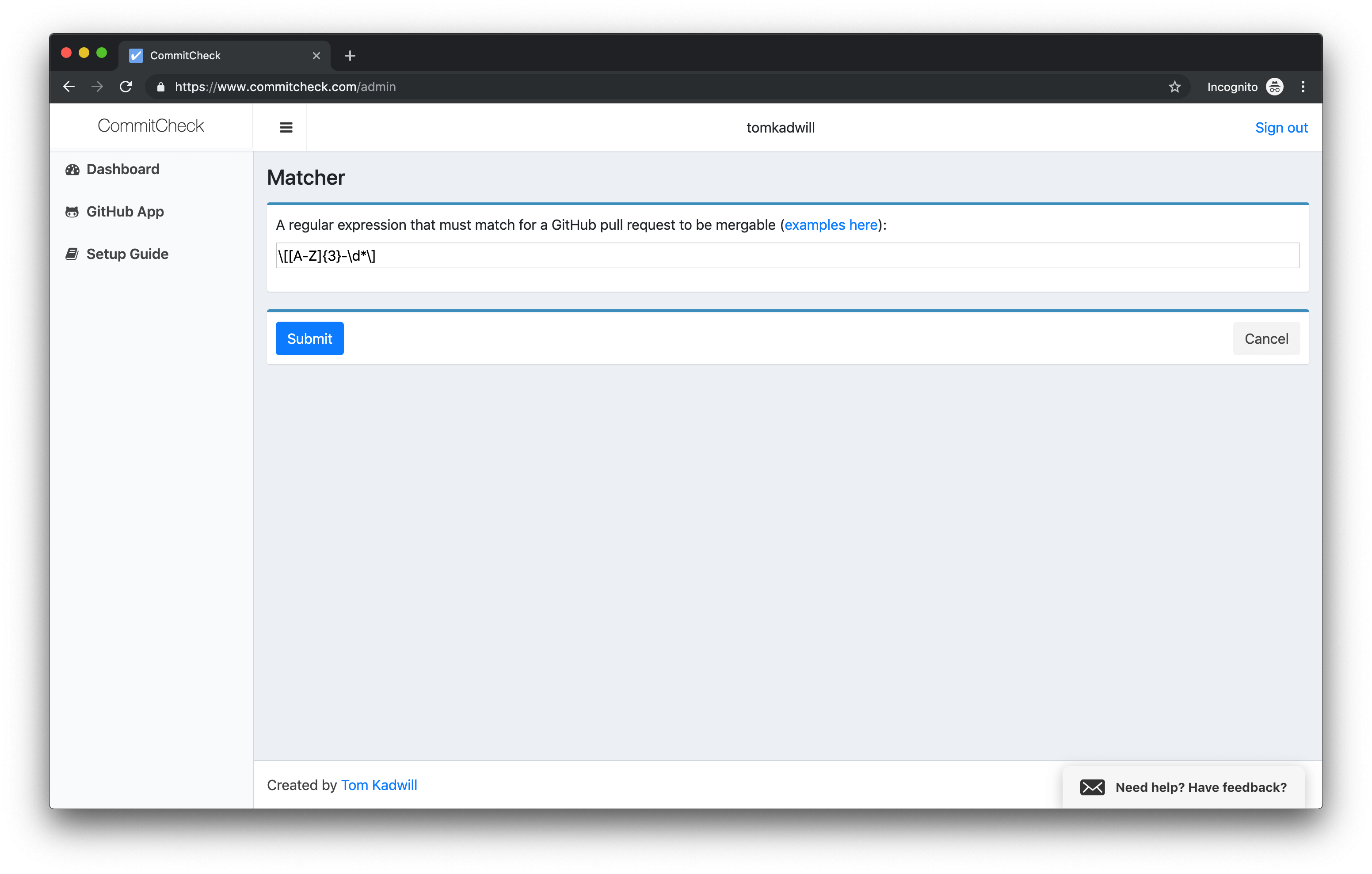Image resolution: width=1372 pixels, height=874 pixels.
Task: Click the Matcher heading
Action: point(305,178)
